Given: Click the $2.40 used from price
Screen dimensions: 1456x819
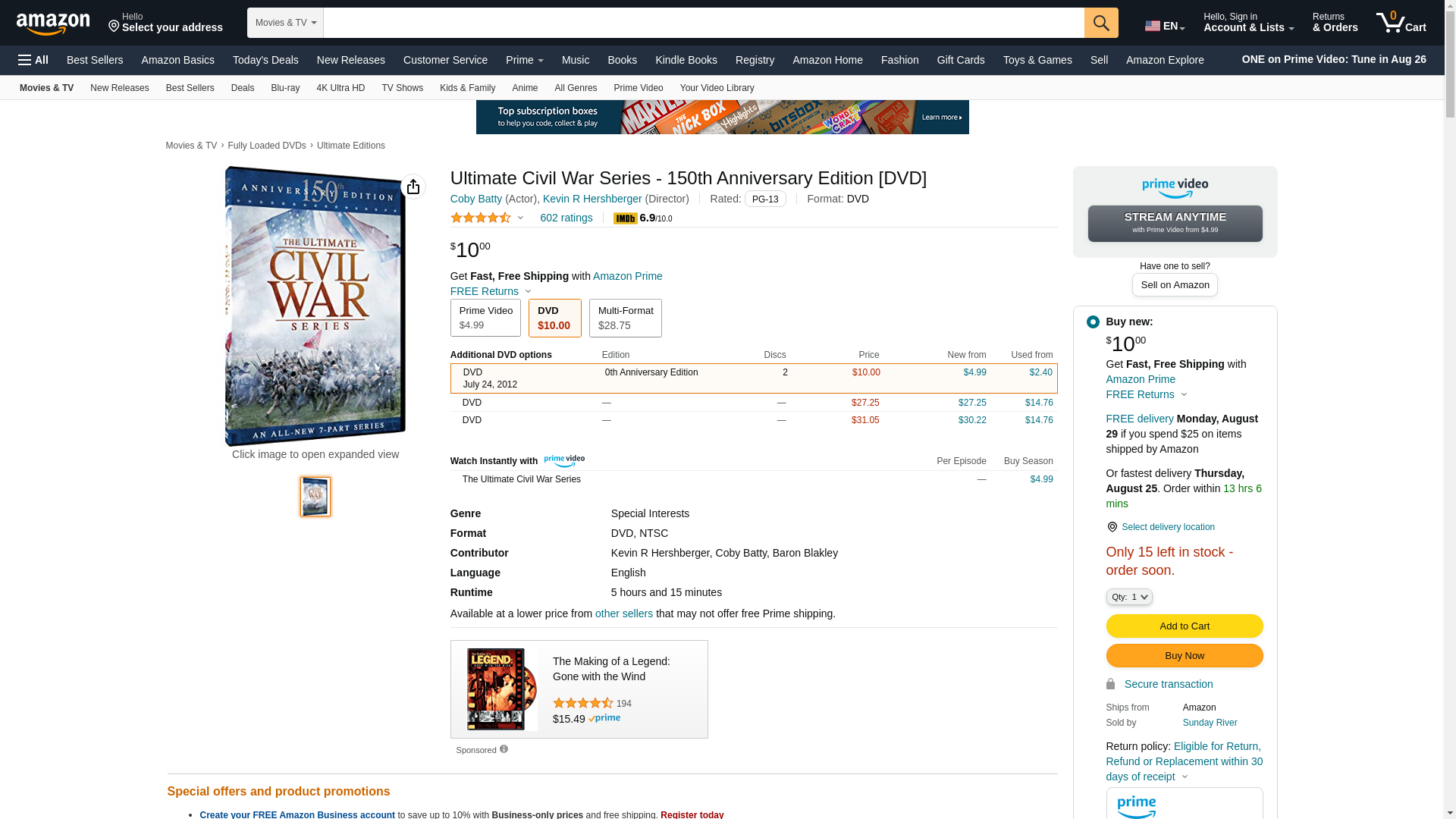Looking at the screenshot, I should pyautogui.click(x=1041, y=372).
